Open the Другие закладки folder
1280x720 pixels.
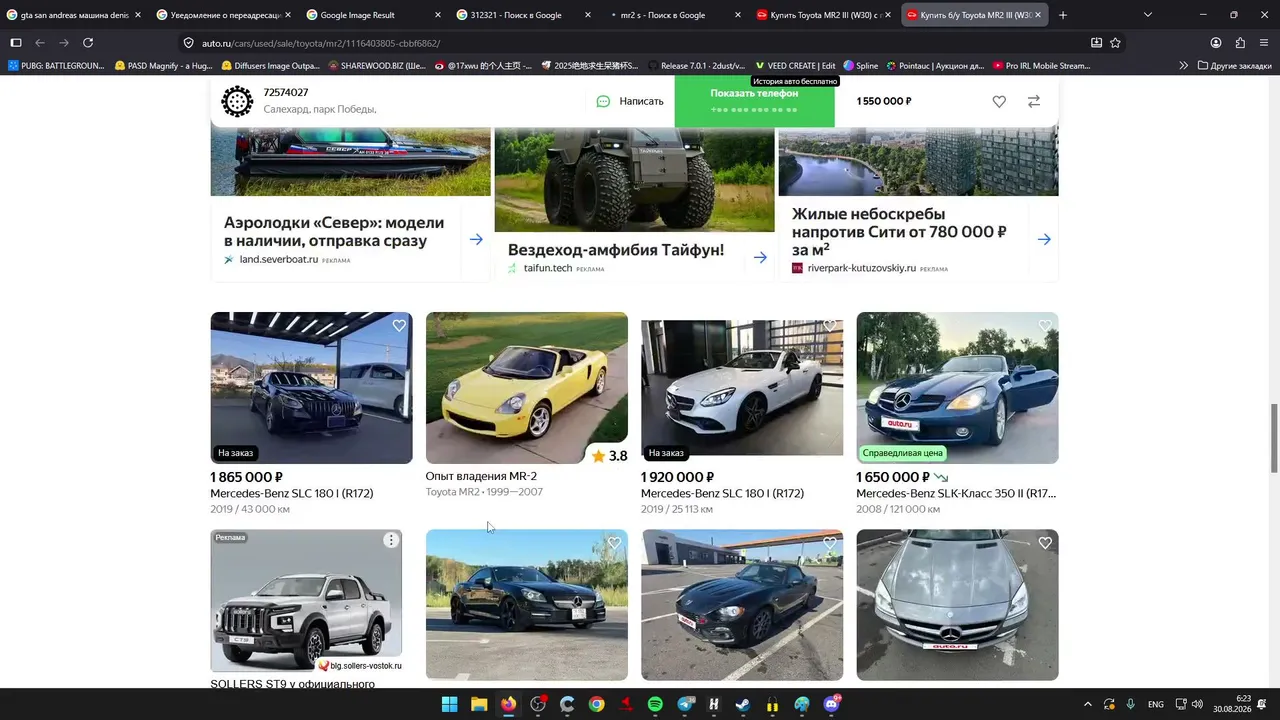pos(1234,66)
